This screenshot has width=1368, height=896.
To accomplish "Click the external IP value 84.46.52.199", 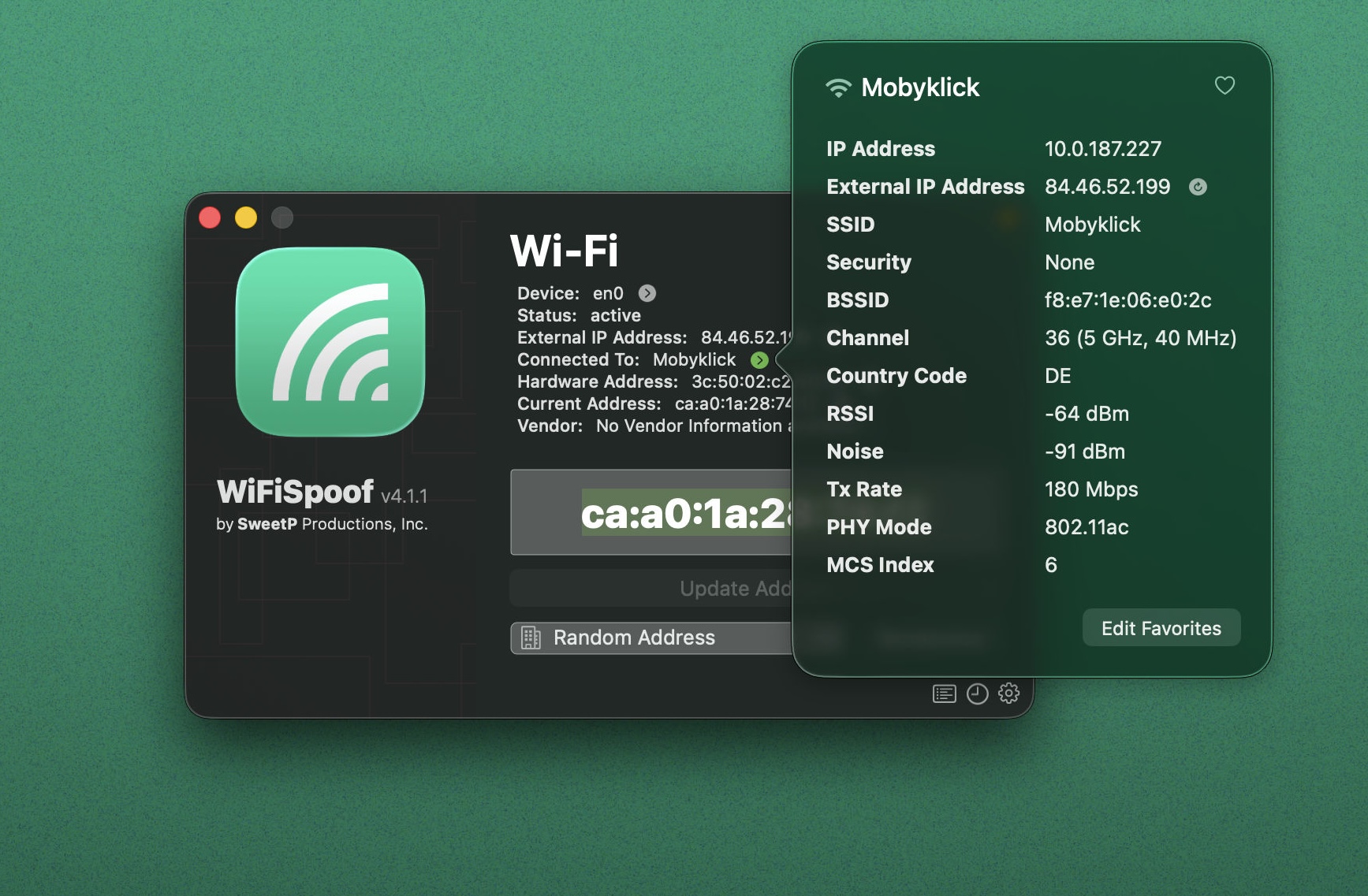I will [1107, 187].
